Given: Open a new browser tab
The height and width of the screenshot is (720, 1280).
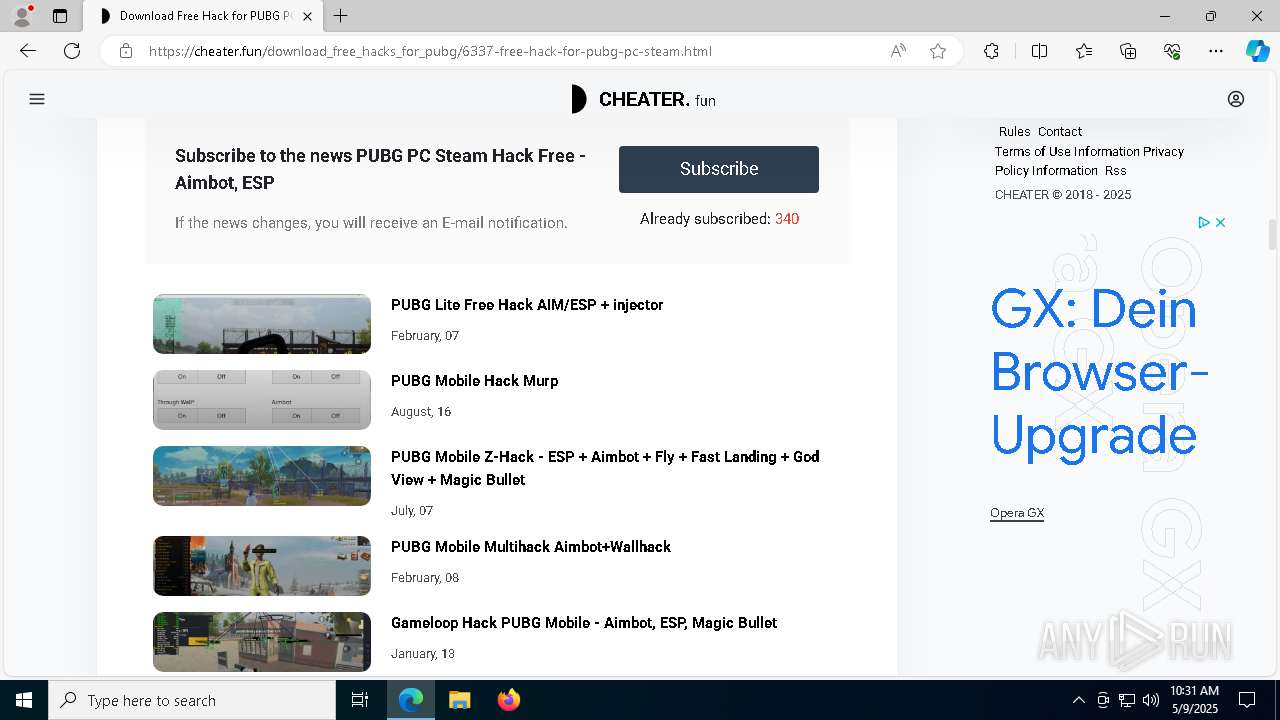Looking at the screenshot, I should point(341,16).
